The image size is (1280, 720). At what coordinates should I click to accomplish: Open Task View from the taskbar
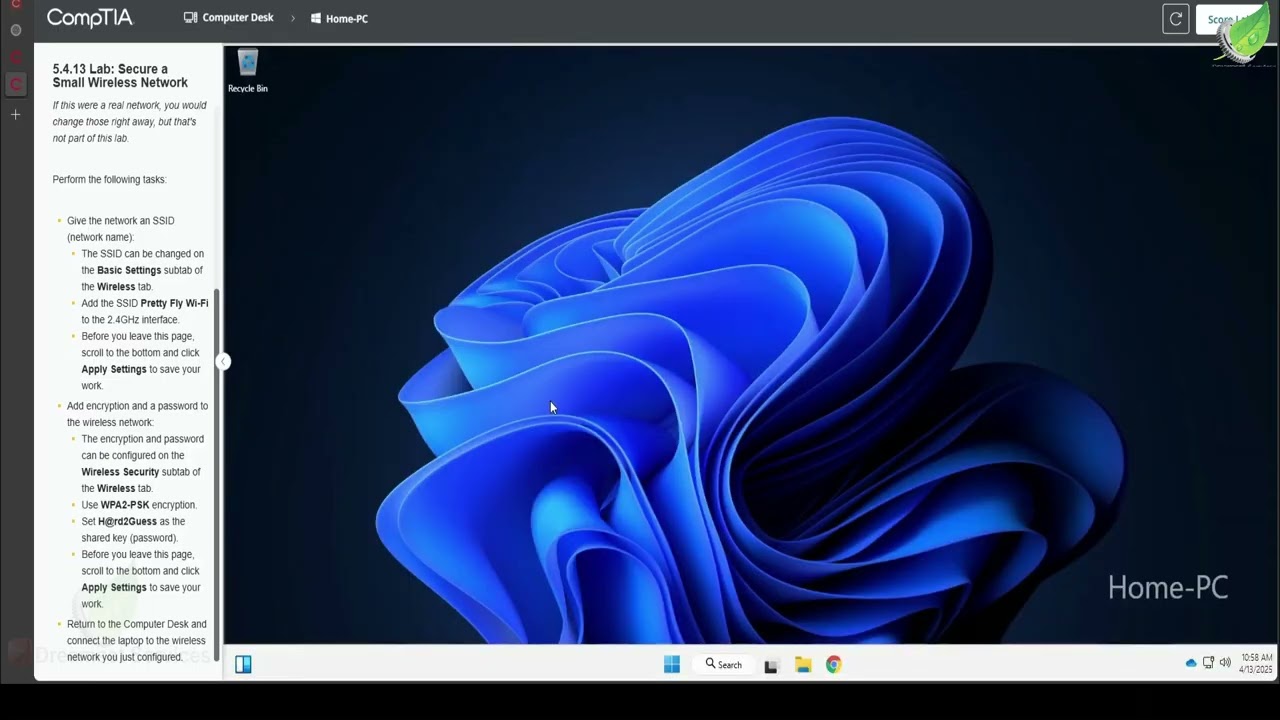(771, 665)
